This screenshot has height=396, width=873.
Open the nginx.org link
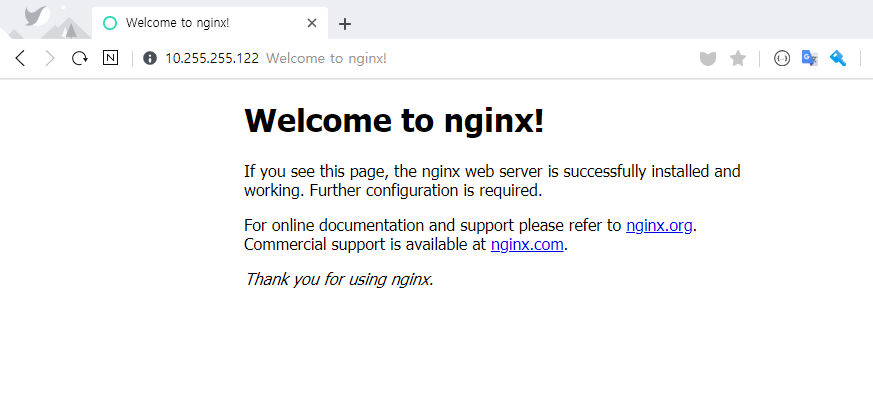[659, 226]
